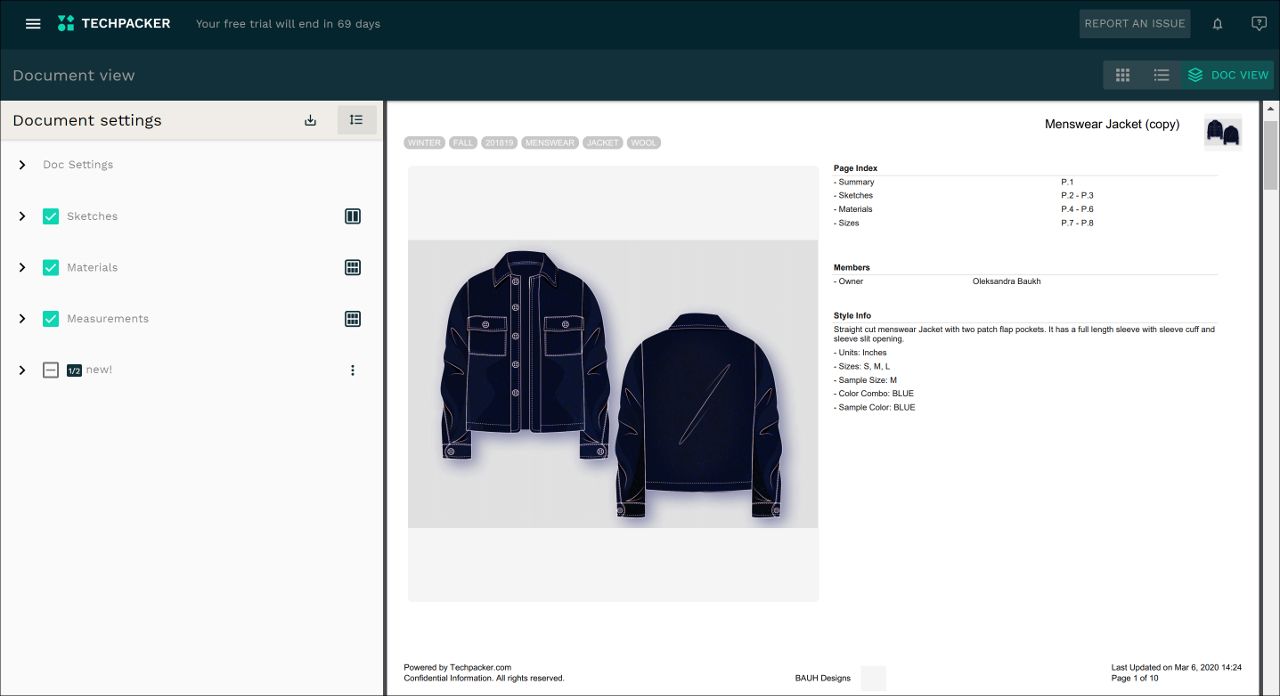1280x696 pixels.
Task: Click the notification bell icon
Action: (1217, 23)
